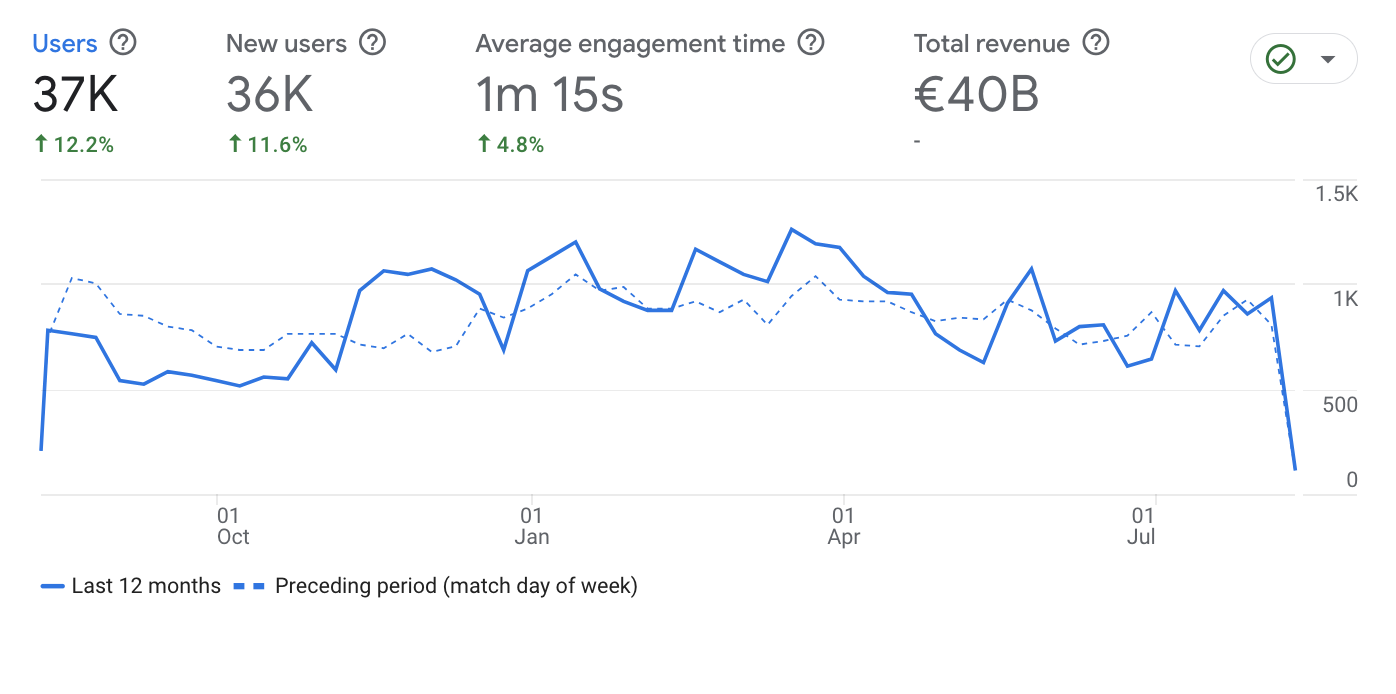Click the 01 Jan axis label
Image resolution: width=1396 pixels, height=694 pixels.
coord(531,526)
